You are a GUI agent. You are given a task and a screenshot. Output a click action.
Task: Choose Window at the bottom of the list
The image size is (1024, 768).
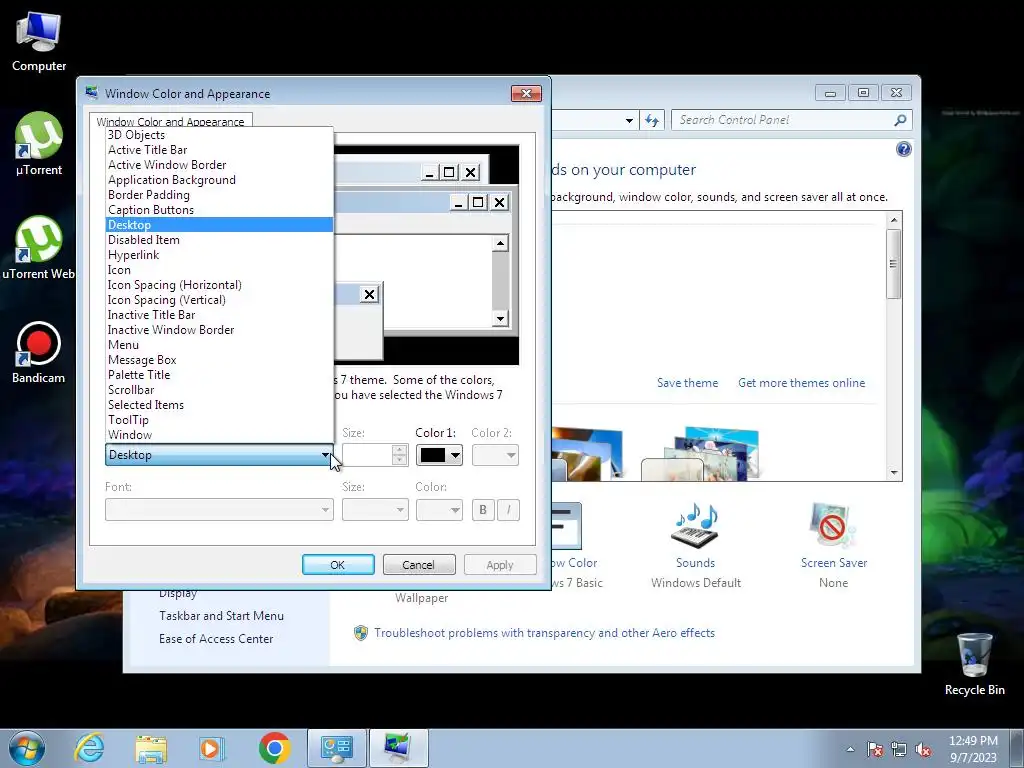click(x=219, y=435)
